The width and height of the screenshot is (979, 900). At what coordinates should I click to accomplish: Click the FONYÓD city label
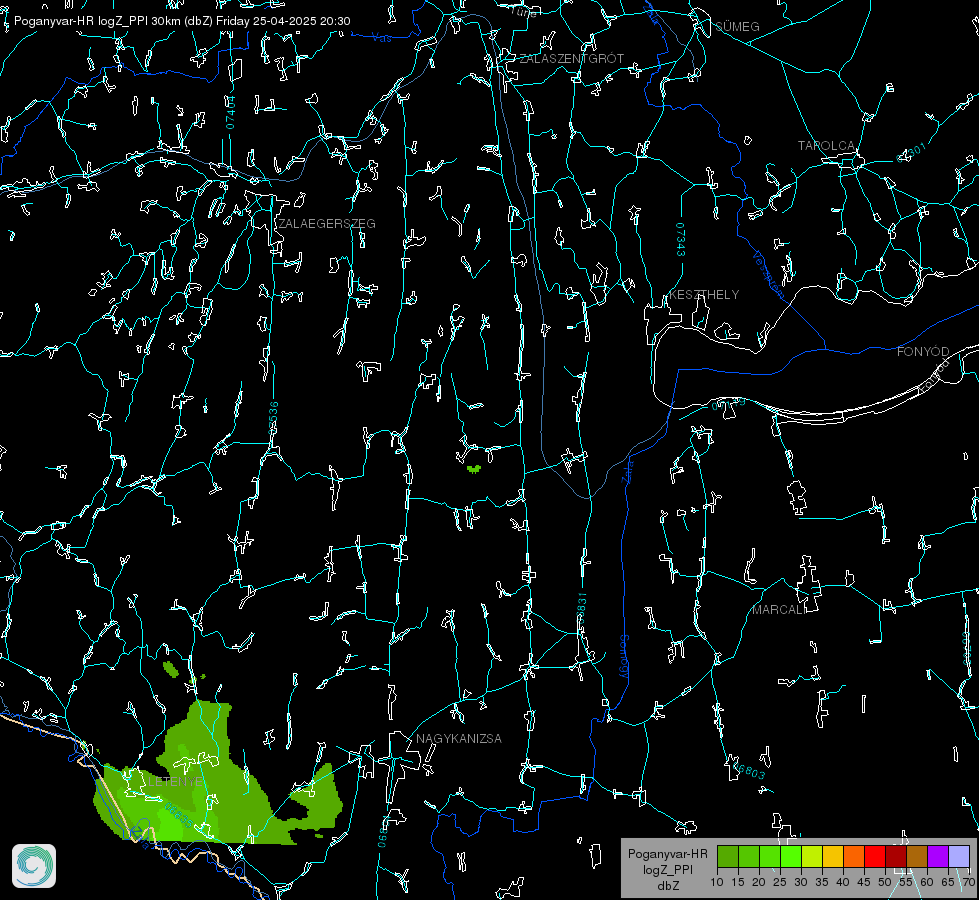point(923,352)
